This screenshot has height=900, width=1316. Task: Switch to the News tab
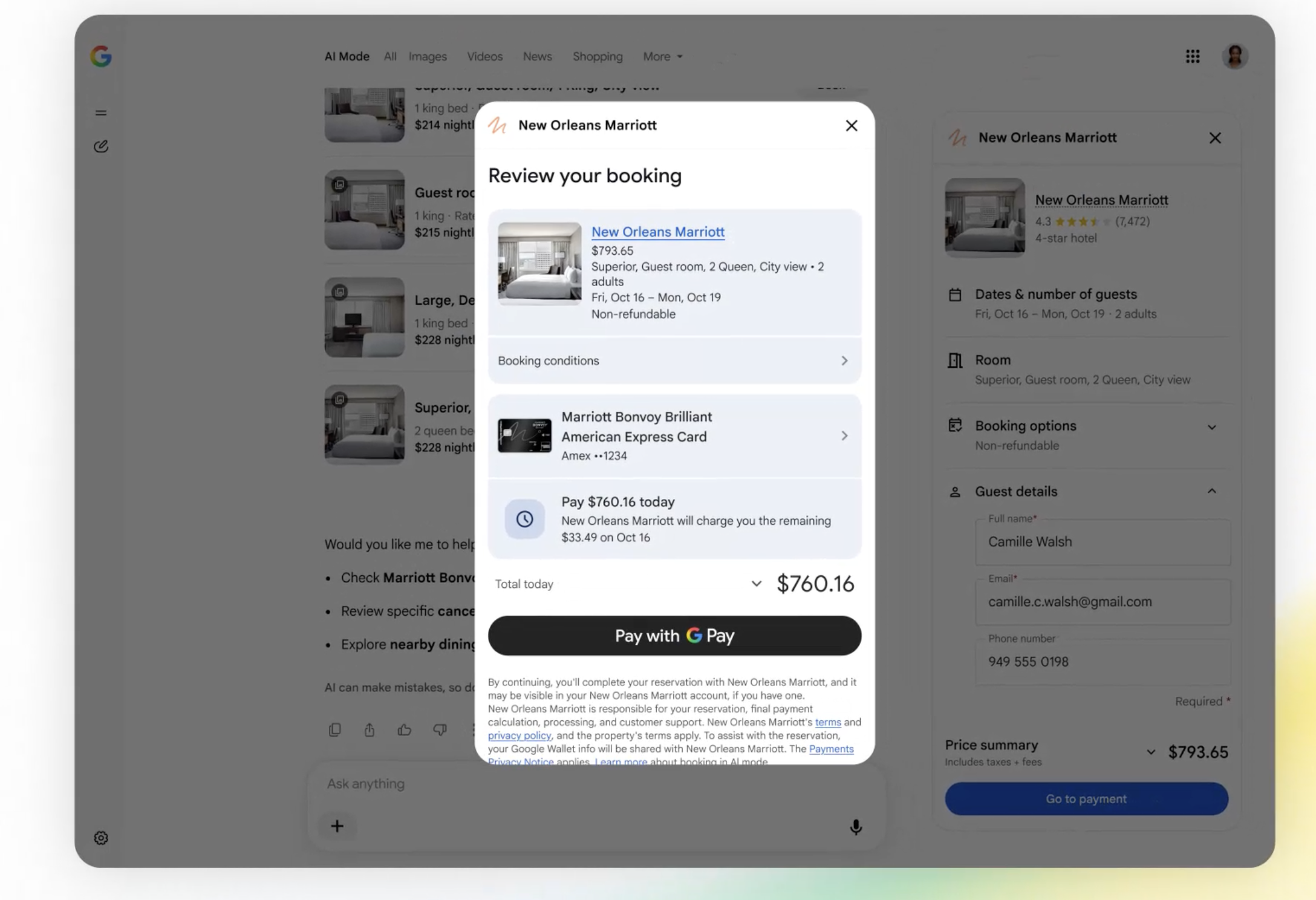pos(537,56)
